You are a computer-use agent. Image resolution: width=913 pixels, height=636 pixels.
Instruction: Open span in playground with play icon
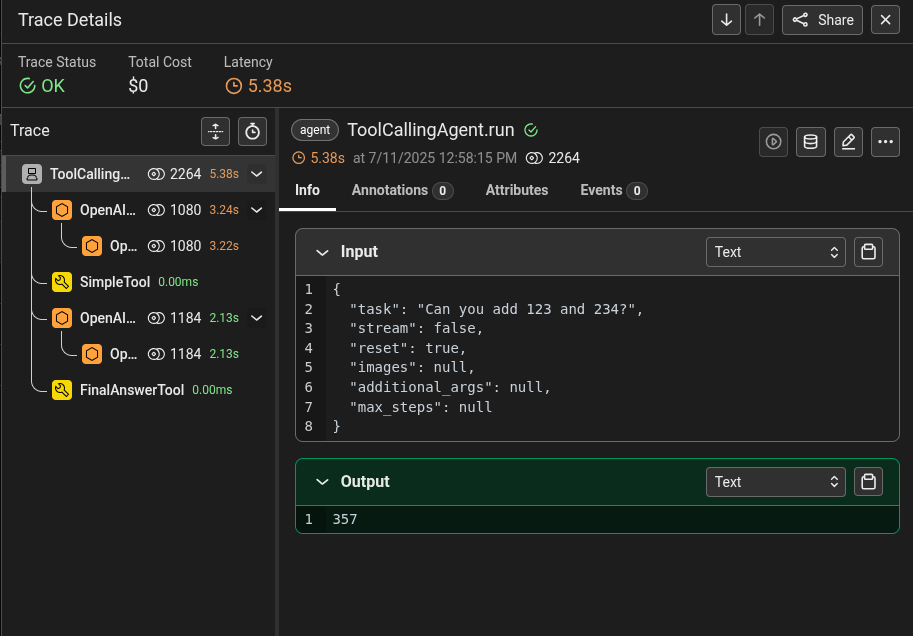773,142
